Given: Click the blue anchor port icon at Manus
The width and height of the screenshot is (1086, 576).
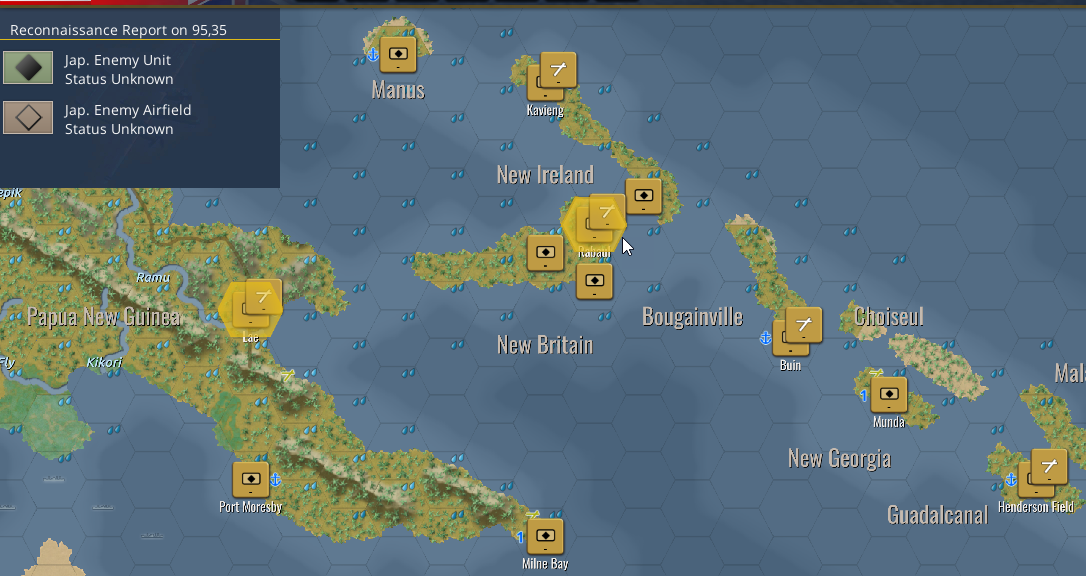Looking at the screenshot, I should click(373, 54).
